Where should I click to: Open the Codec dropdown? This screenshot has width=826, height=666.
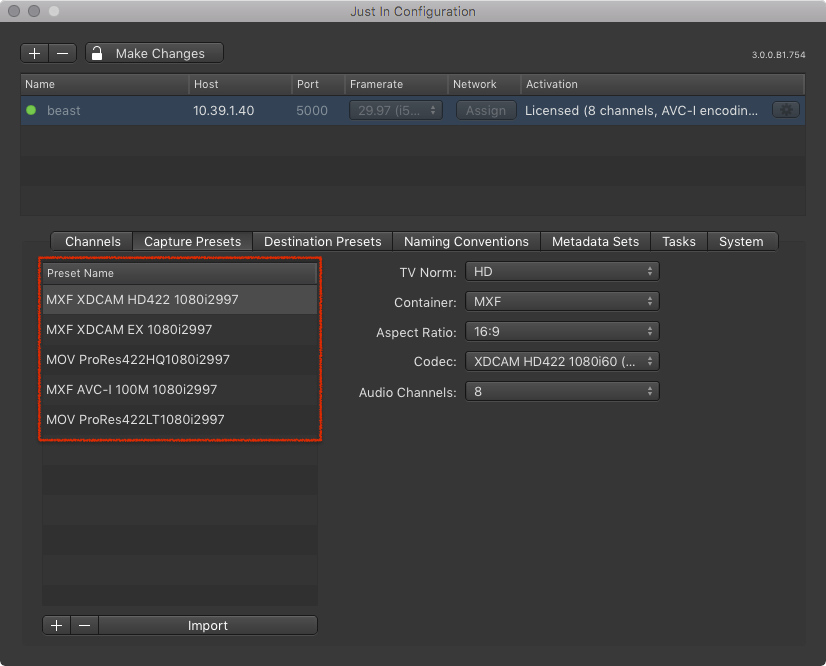tap(562, 361)
